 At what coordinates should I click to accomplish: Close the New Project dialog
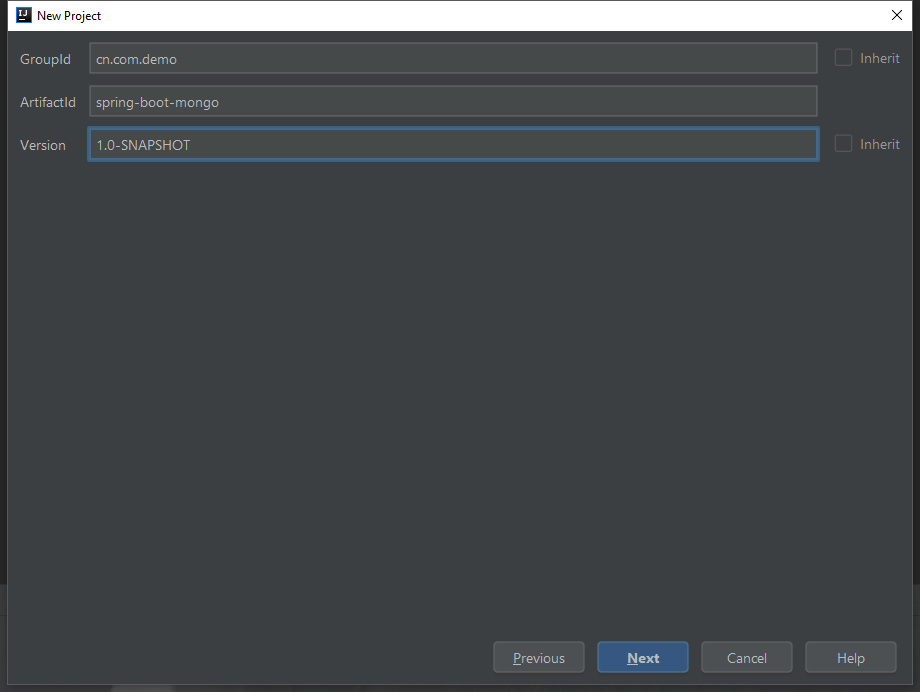tap(897, 15)
